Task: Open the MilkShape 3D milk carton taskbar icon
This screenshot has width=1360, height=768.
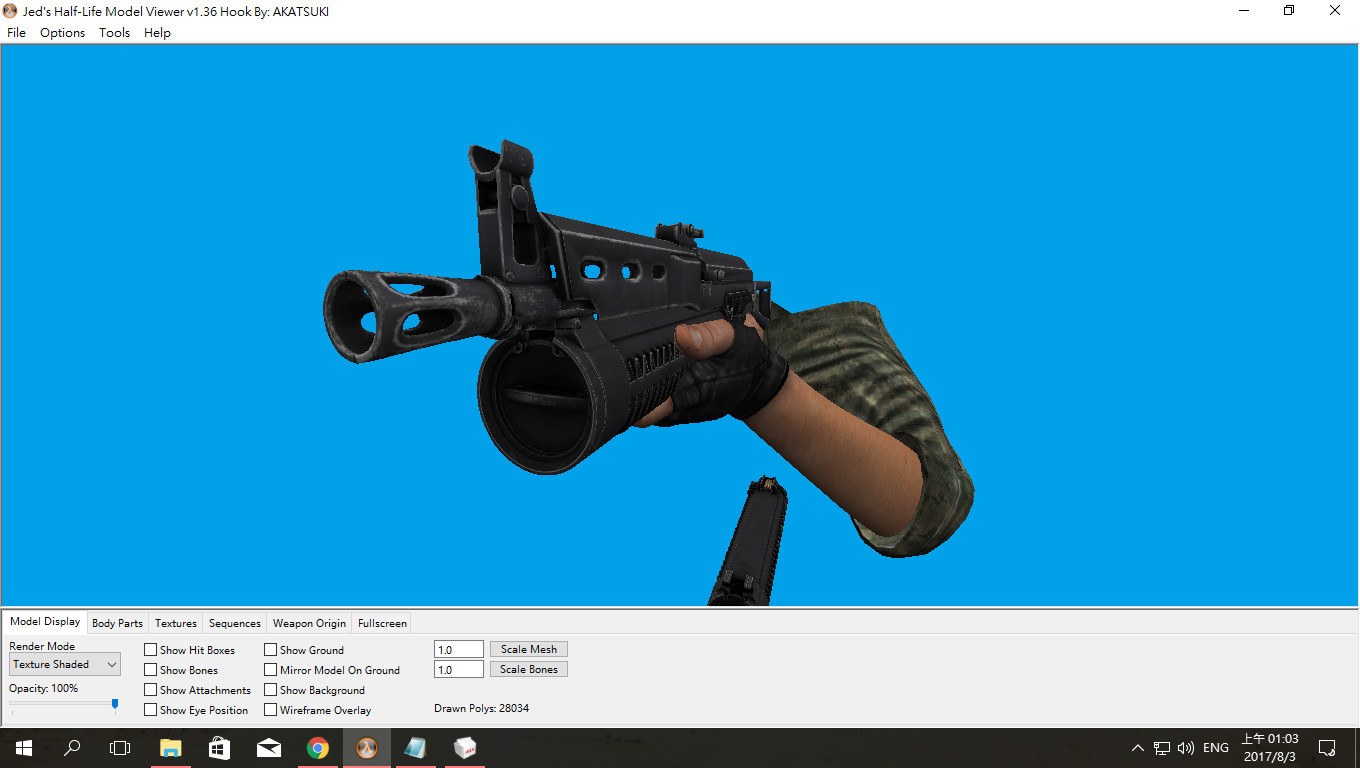Action: [x=464, y=747]
